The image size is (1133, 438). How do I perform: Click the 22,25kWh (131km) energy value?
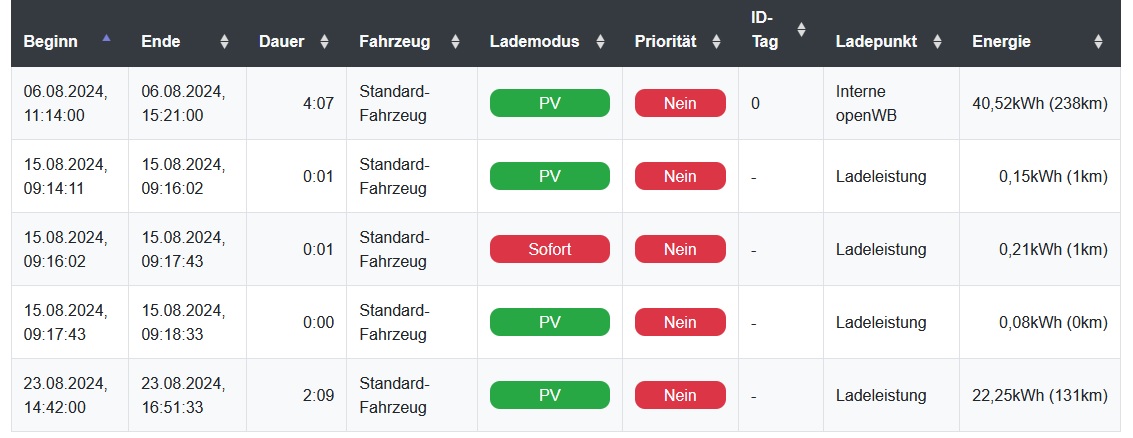point(1039,395)
